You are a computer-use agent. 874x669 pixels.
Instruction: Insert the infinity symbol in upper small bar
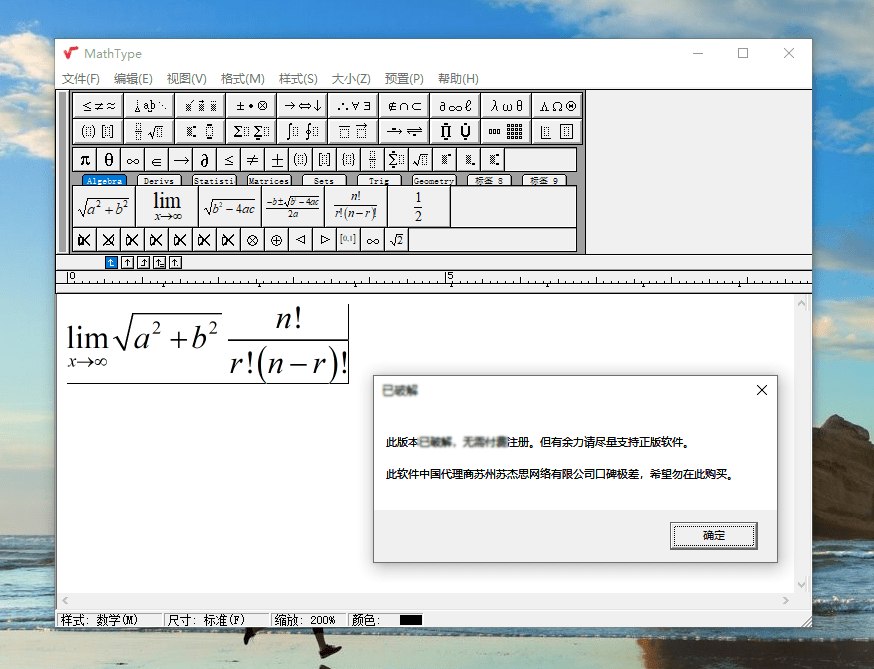[x=133, y=161]
